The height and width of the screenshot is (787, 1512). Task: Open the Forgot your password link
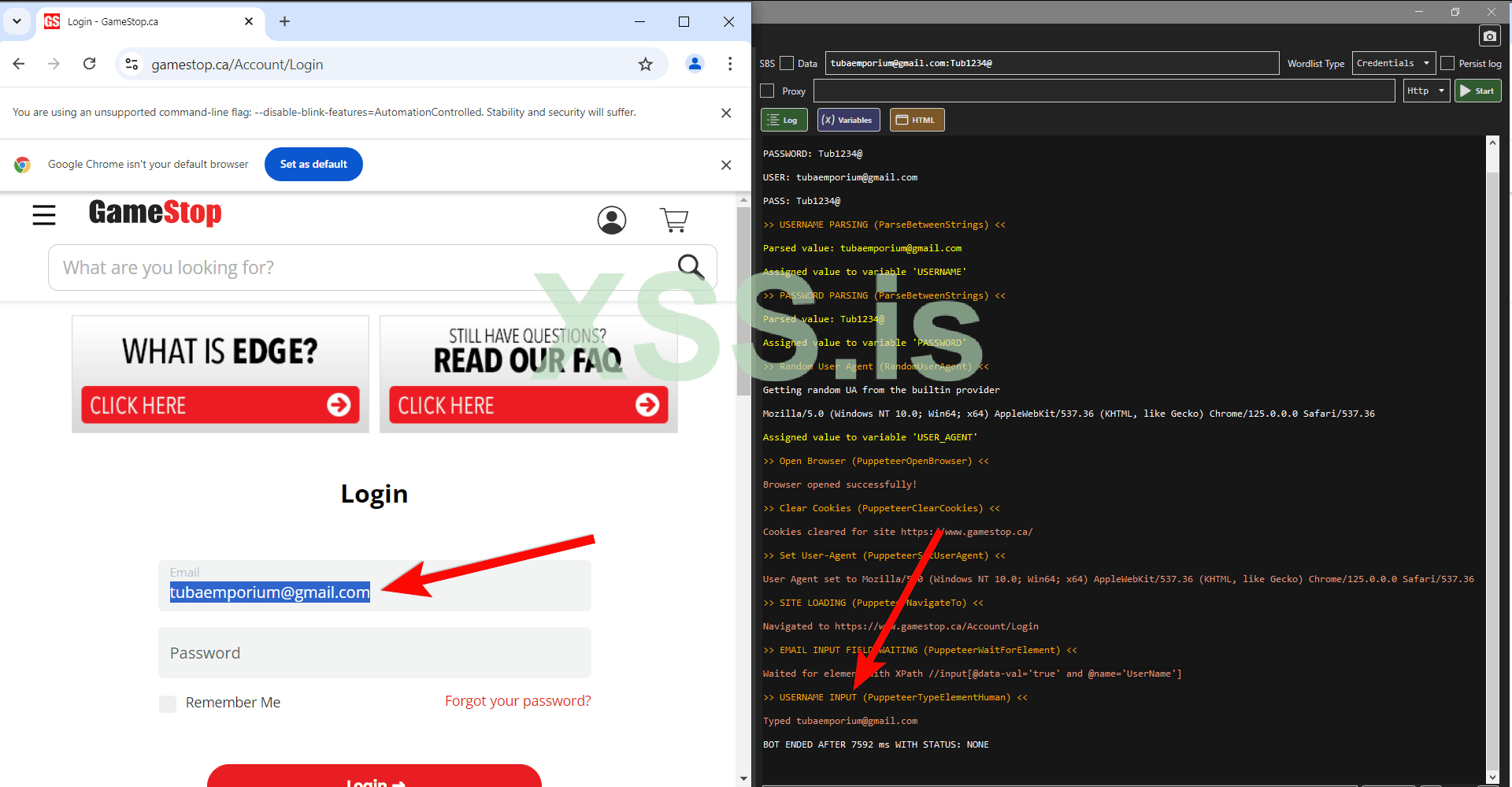pos(517,701)
